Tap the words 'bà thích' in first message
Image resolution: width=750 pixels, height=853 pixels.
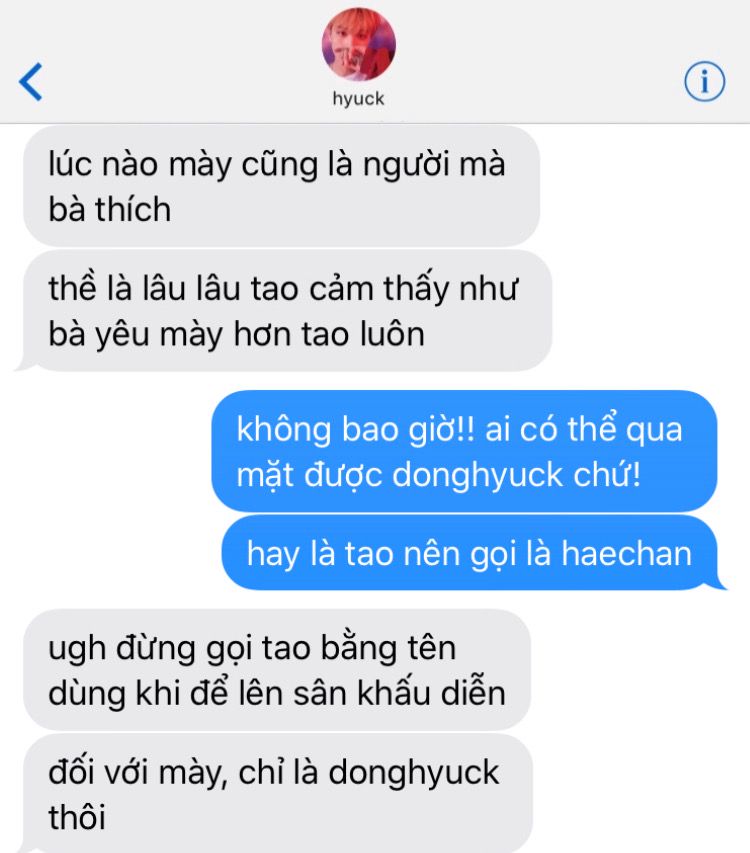109,209
